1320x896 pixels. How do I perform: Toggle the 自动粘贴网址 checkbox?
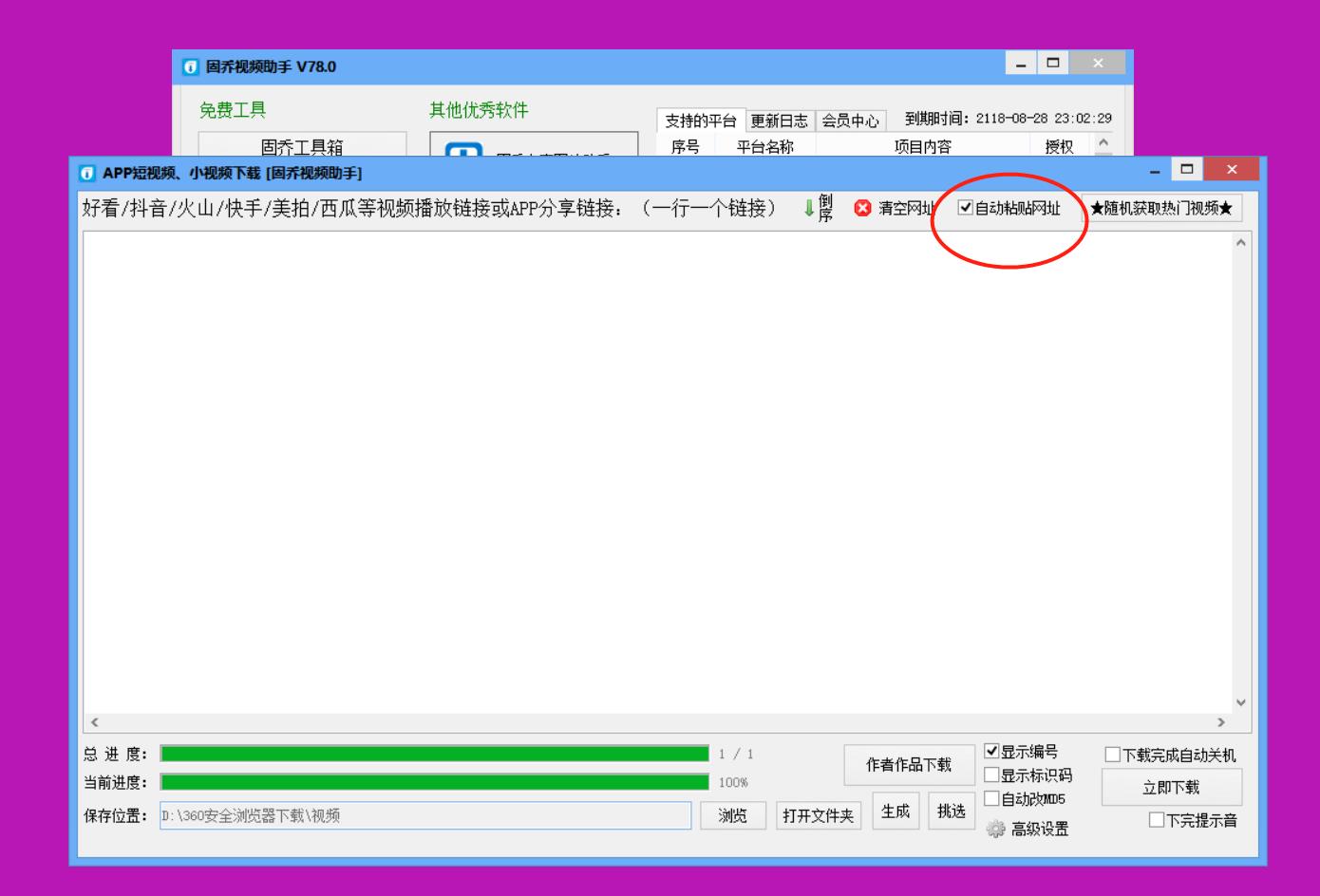pos(966,208)
